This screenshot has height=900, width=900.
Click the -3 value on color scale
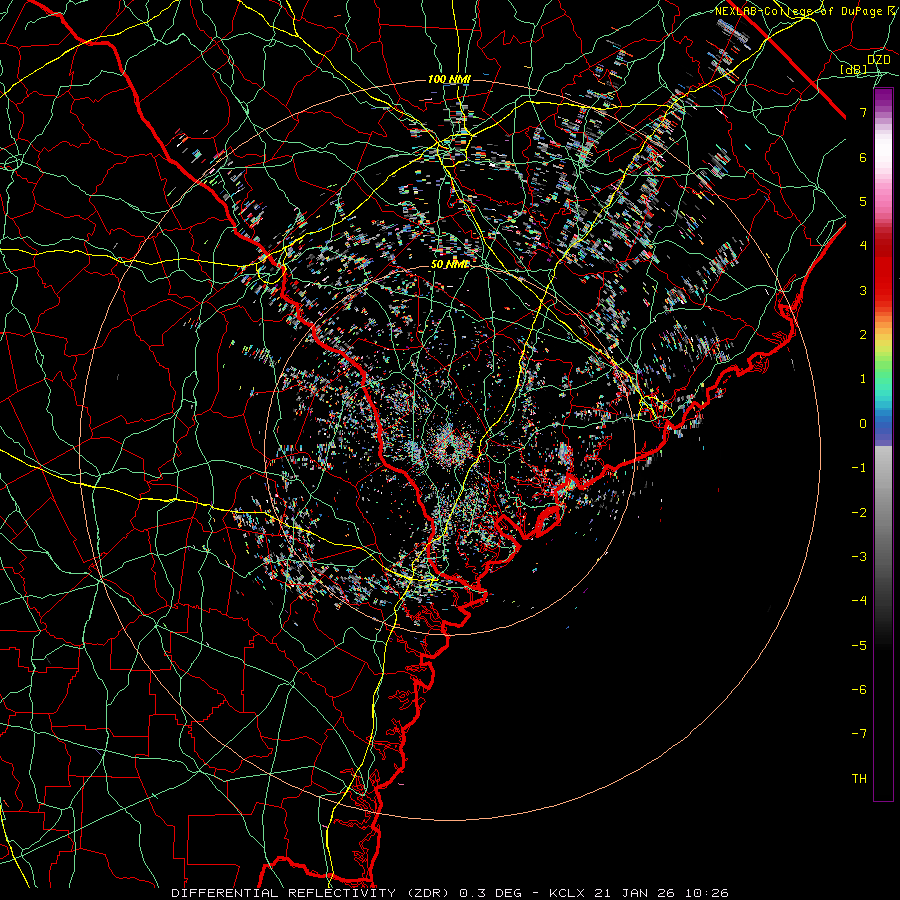859,557
